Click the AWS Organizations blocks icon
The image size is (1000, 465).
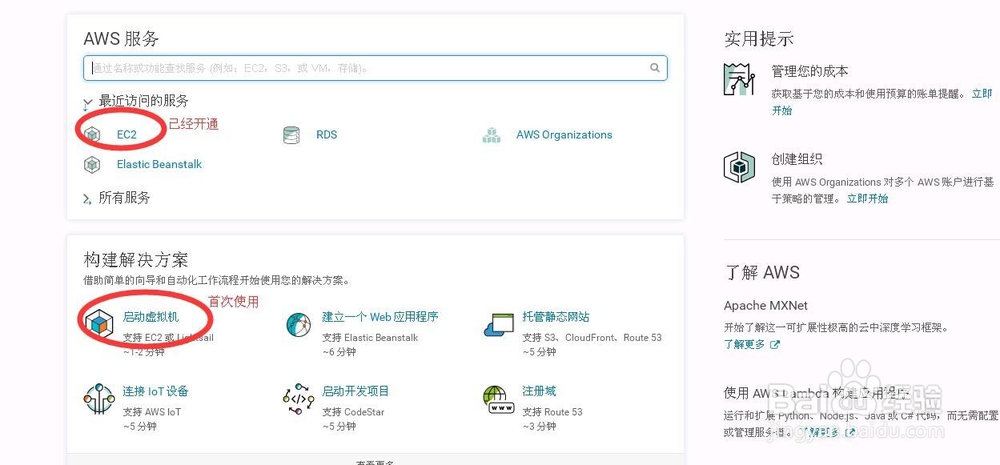pos(491,135)
